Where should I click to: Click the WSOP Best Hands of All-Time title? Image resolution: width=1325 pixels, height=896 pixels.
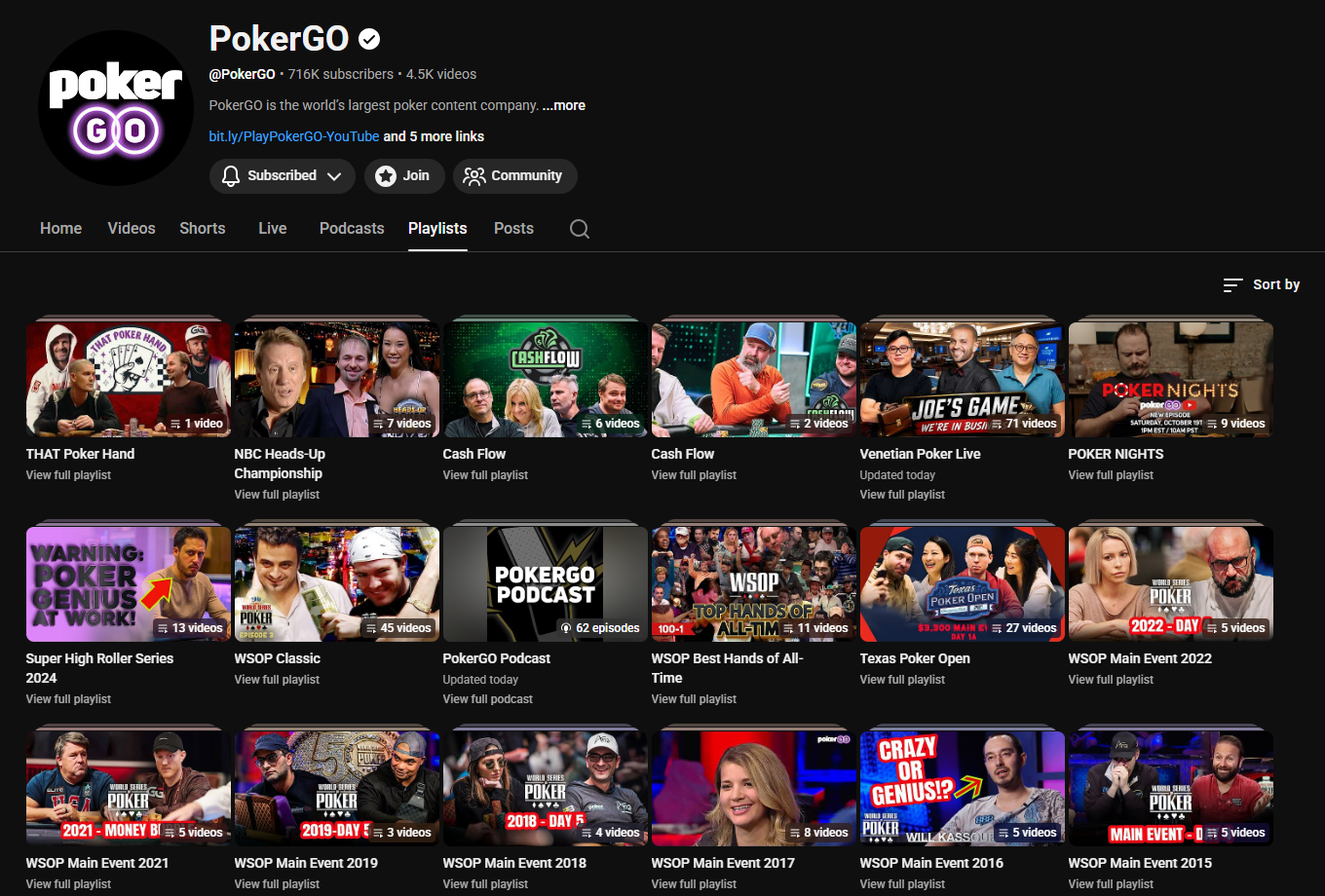727,668
